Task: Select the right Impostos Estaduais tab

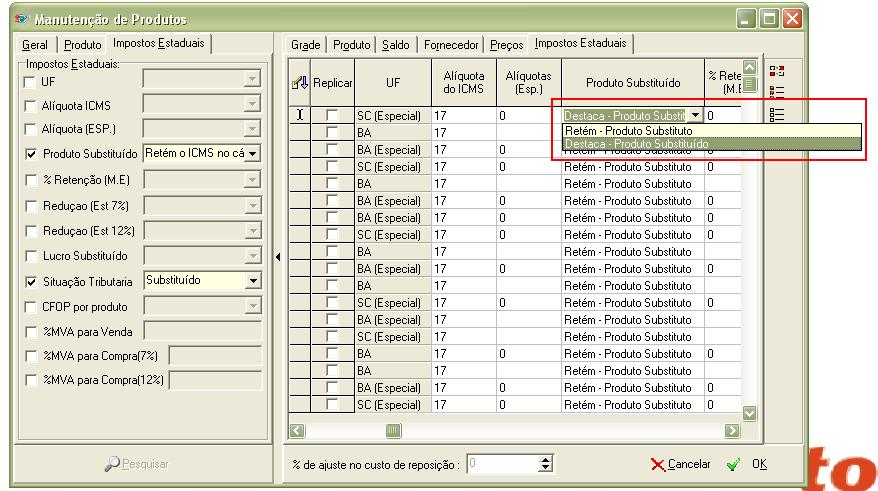Action: pos(581,43)
